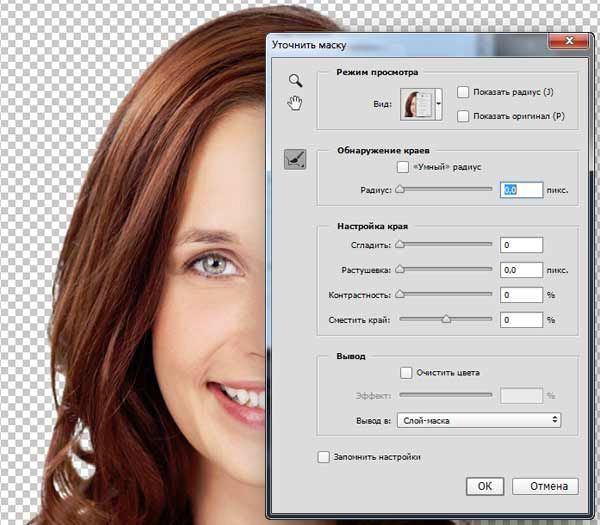600x525 pixels.
Task: Click the disabled Эффект percent field
Action: point(522,396)
